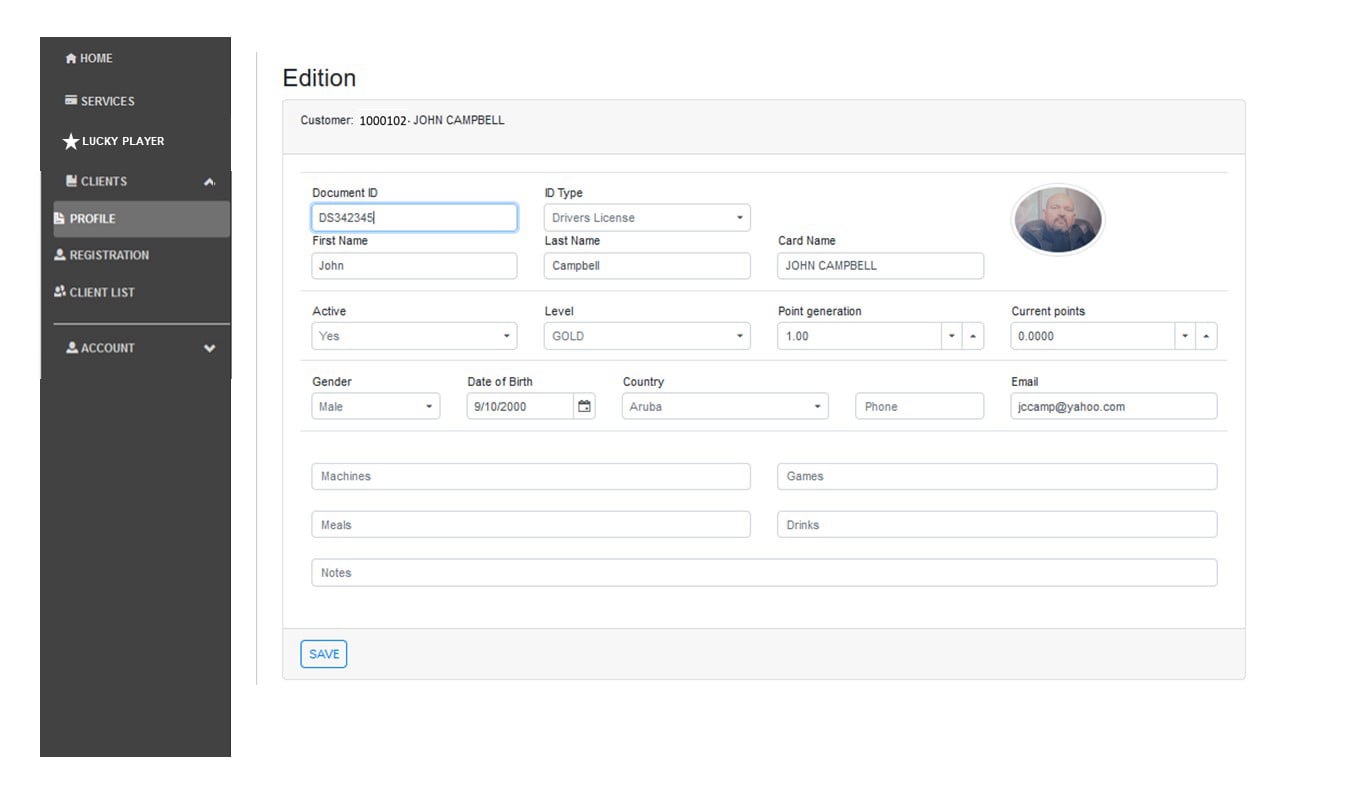Click the Date of Birth field
The width and height of the screenshot is (1361, 794).
(521, 407)
